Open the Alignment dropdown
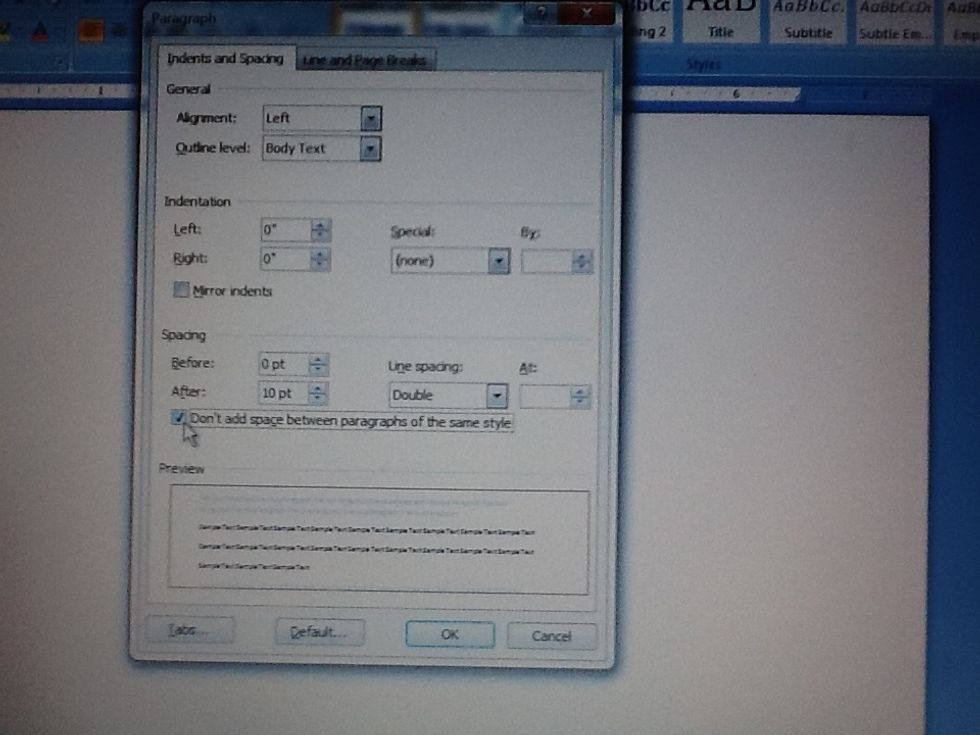 click(369, 119)
